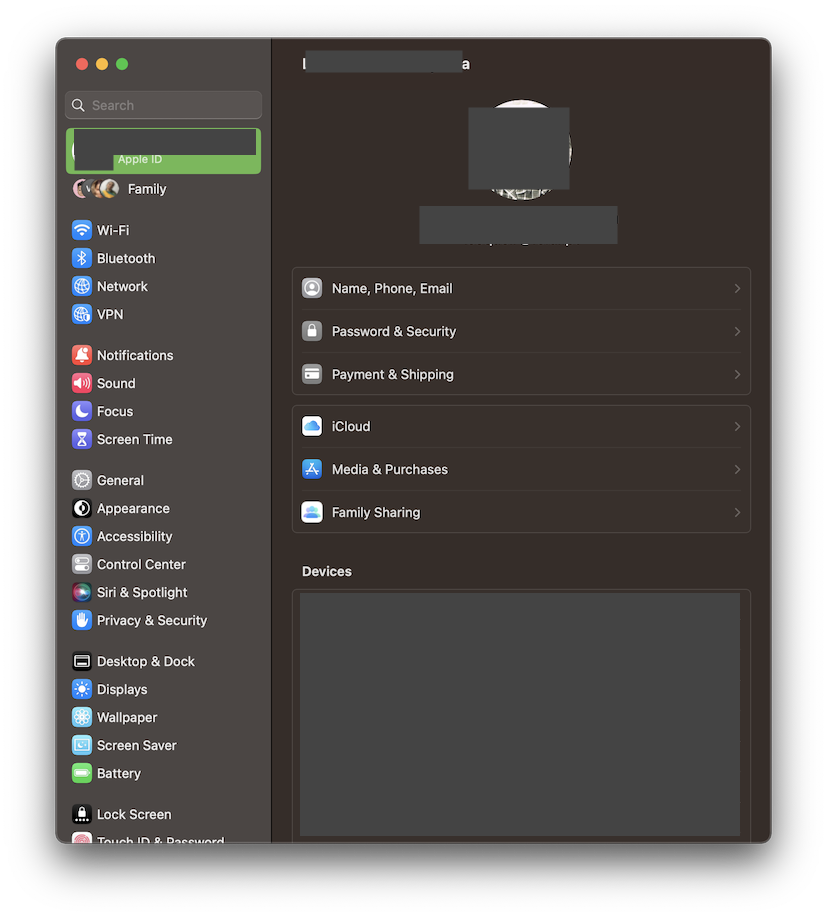Image resolution: width=827 pixels, height=917 pixels.
Task: Open Desktop & Dock label
Action: tap(146, 662)
